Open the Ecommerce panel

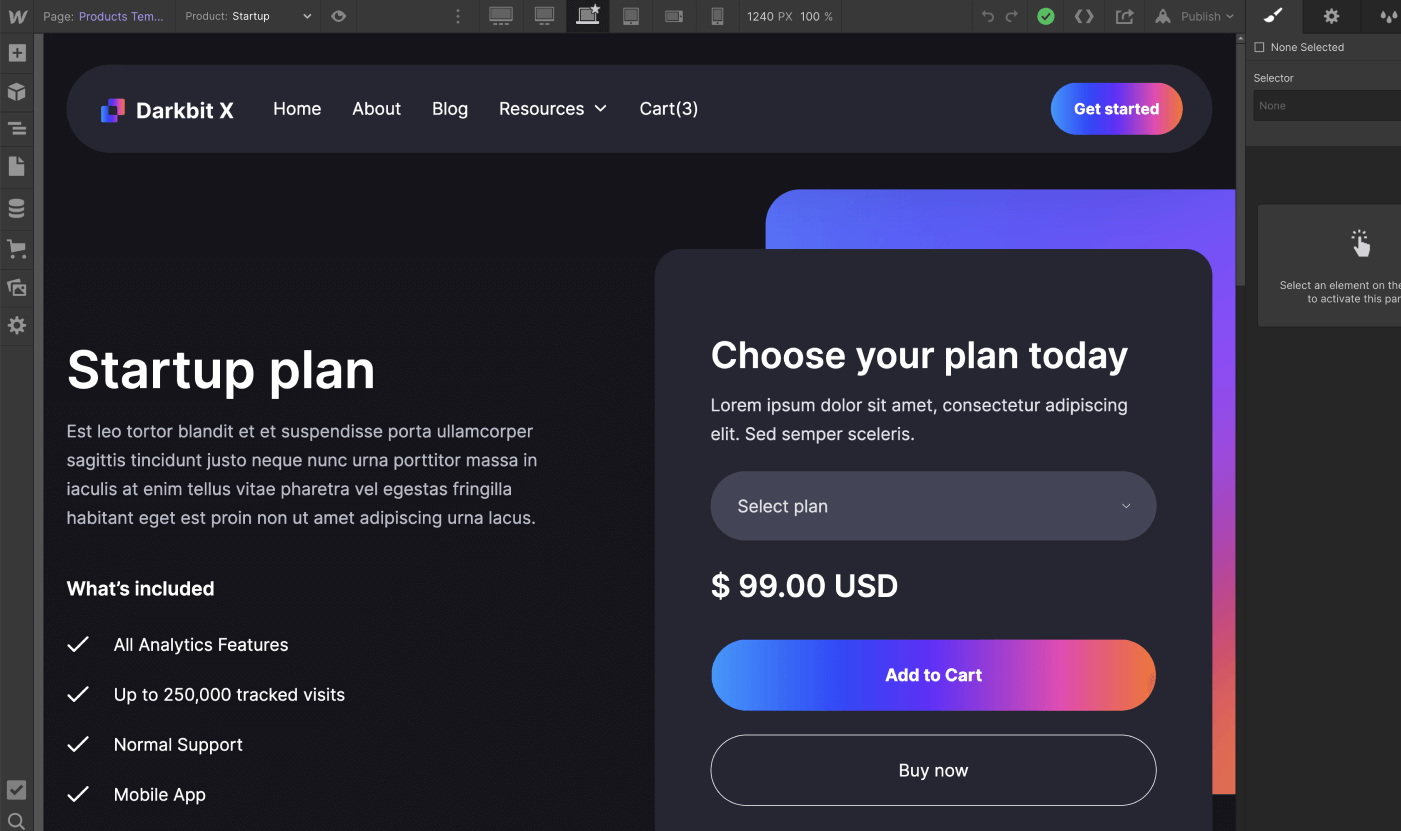[x=16, y=249]
